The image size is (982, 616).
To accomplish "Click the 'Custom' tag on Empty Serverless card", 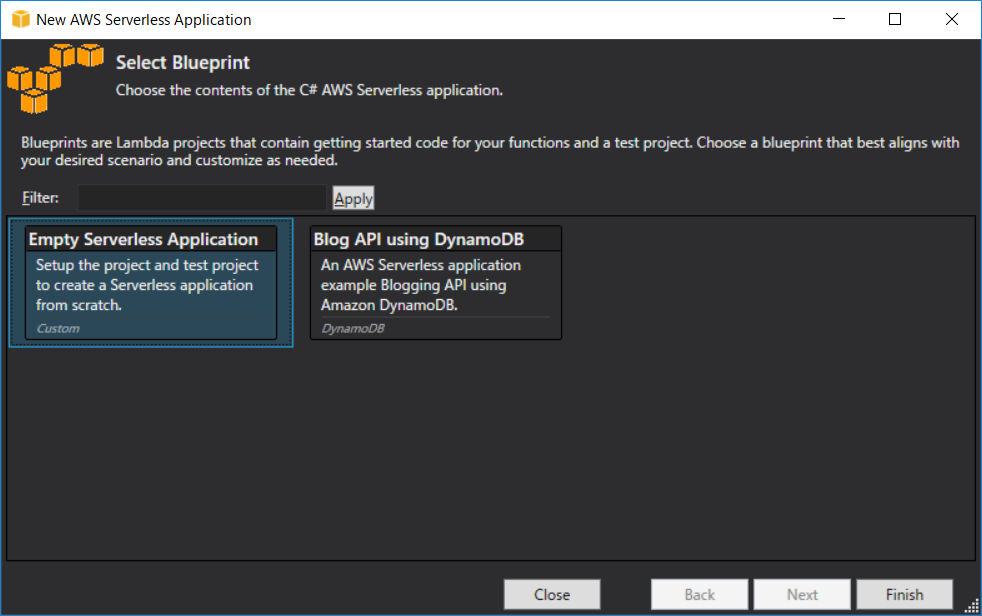I will (58, 328).
